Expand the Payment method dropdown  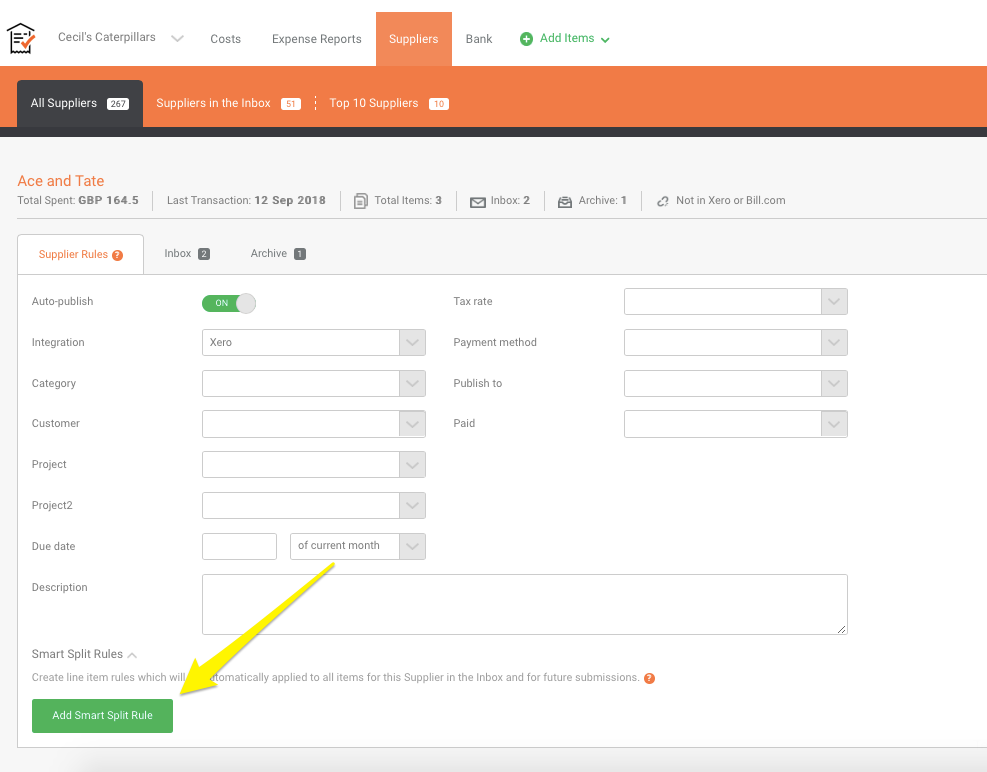735,343
